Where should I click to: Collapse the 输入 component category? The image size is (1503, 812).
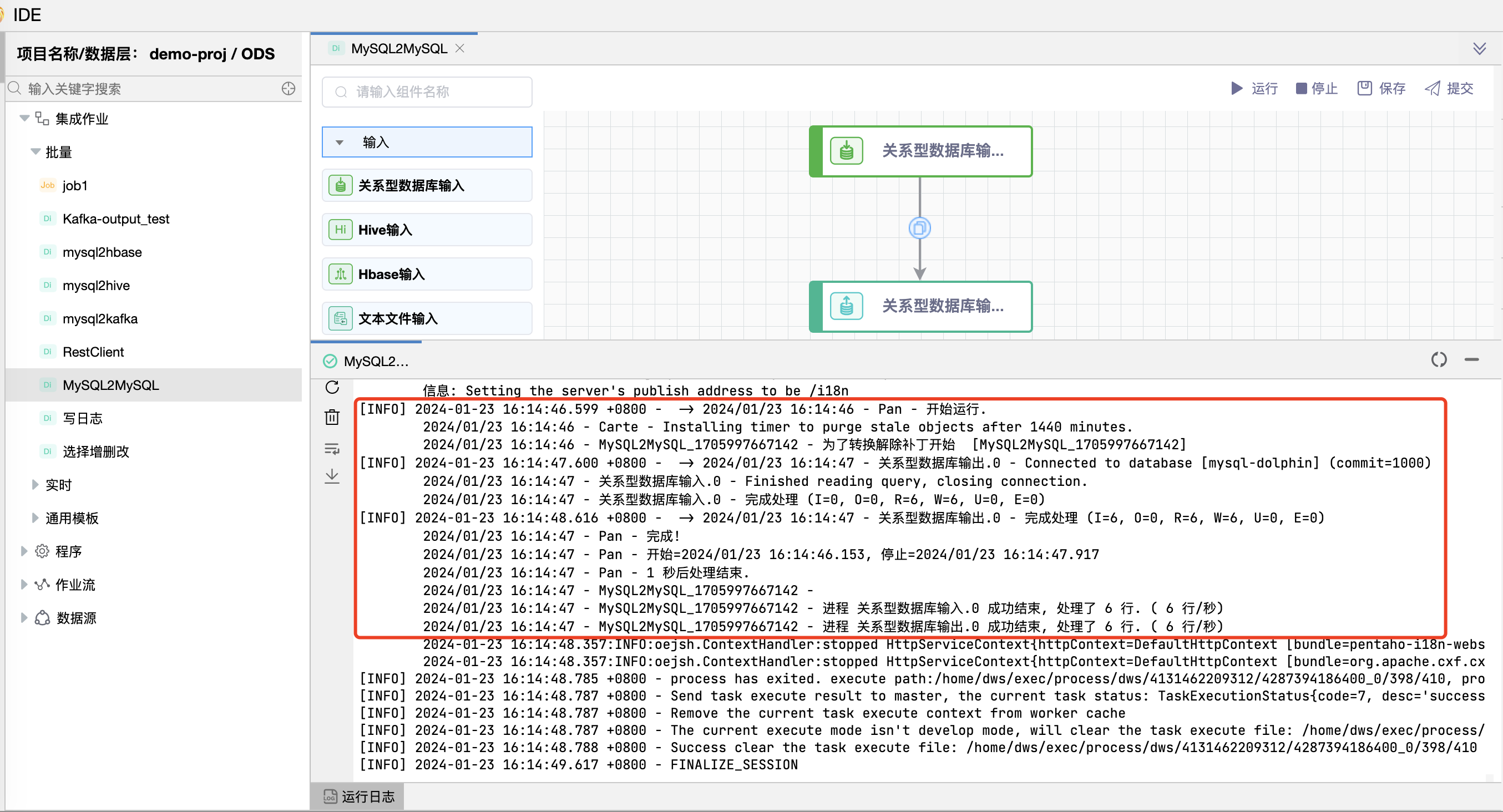click(x=340, y=142)
